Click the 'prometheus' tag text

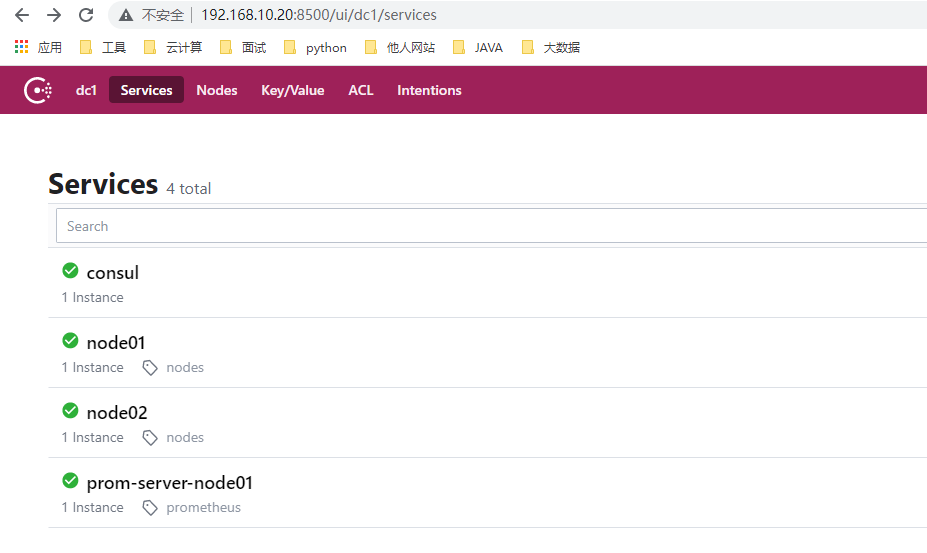coord(203,507)
